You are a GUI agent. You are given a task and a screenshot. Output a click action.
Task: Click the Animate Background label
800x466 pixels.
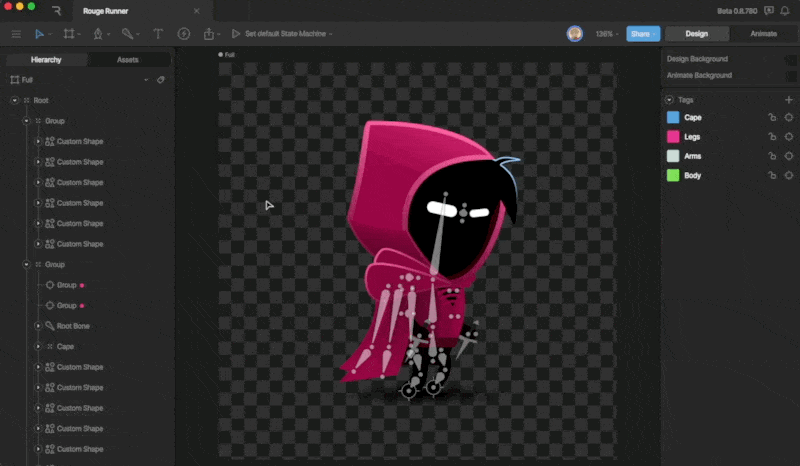click(699, 76)
